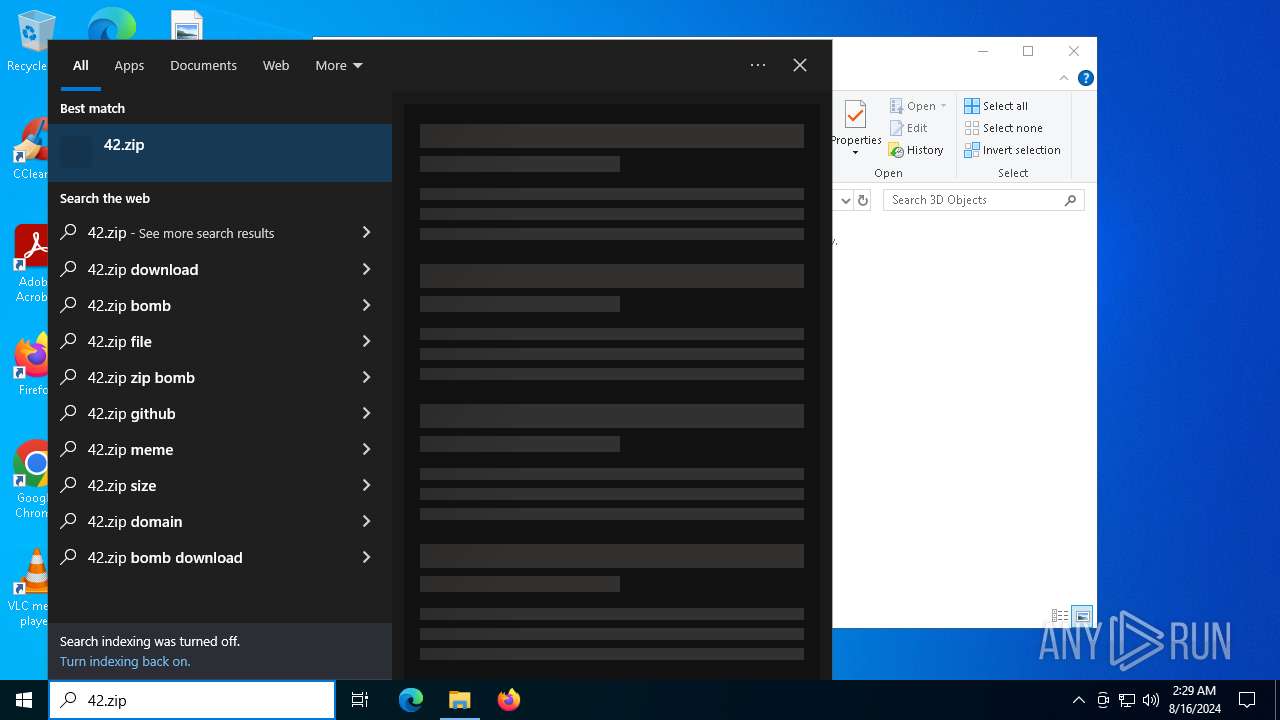
Task: Open the search panel options ellipsis
Action: point(758,65)
